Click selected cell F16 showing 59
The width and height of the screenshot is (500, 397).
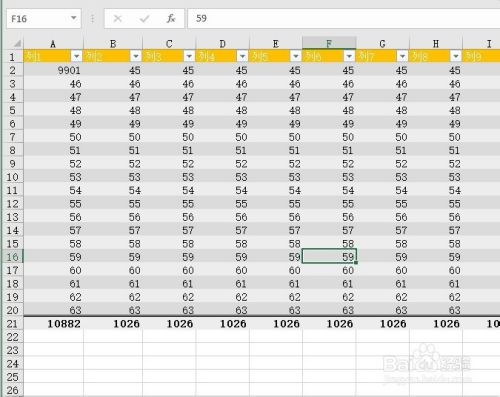[329, 257]
